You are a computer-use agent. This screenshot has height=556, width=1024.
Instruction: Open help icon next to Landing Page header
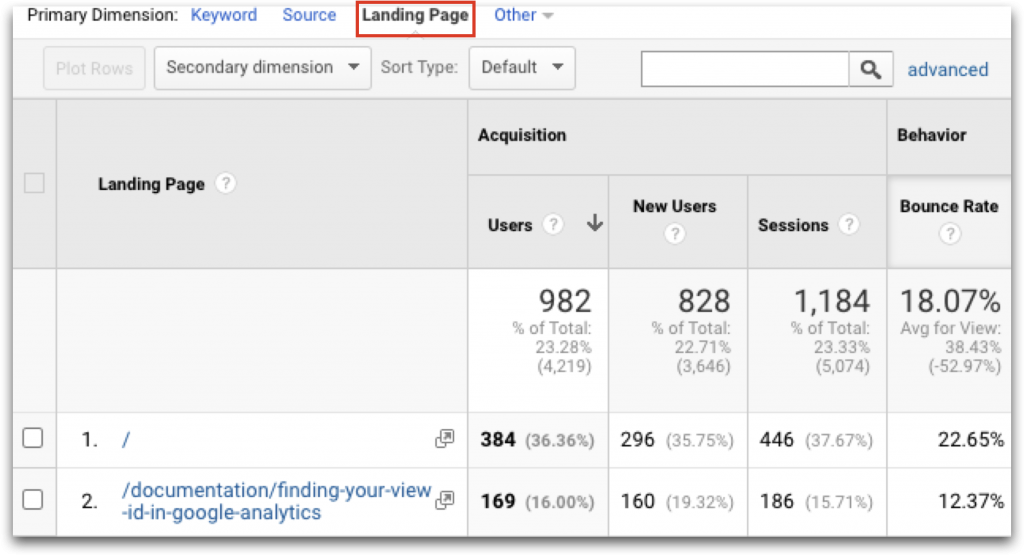pyautogui.click(x=225, y=184)
